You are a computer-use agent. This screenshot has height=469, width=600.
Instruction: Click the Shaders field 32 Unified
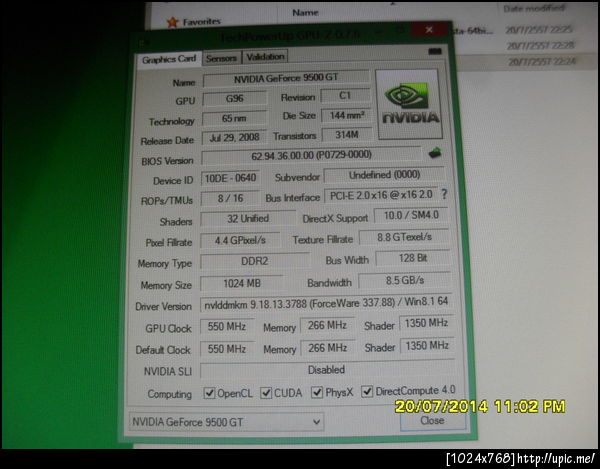[x=248, y=218]
